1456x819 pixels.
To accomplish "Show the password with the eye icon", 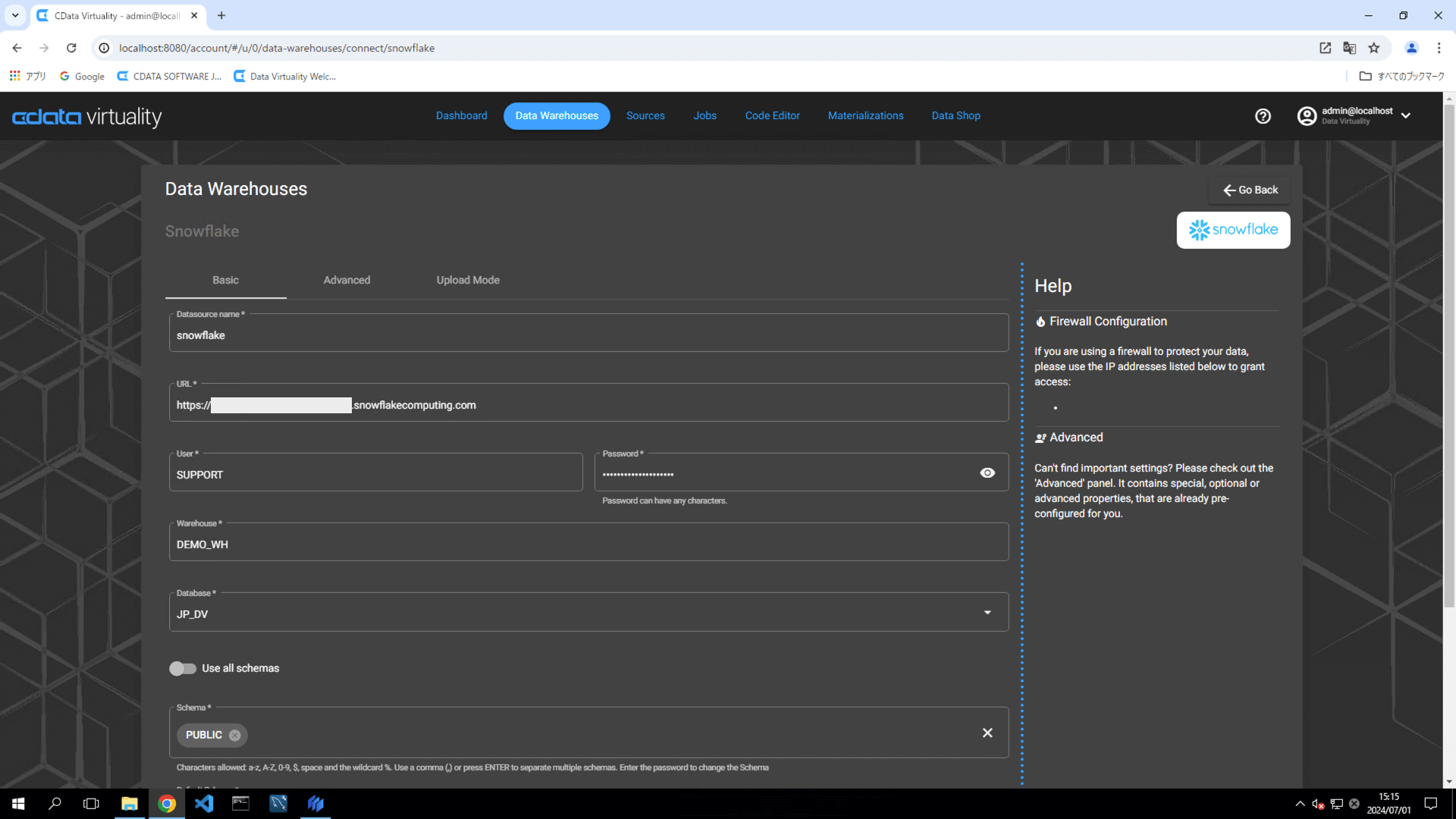I will (x=987, y=472).
